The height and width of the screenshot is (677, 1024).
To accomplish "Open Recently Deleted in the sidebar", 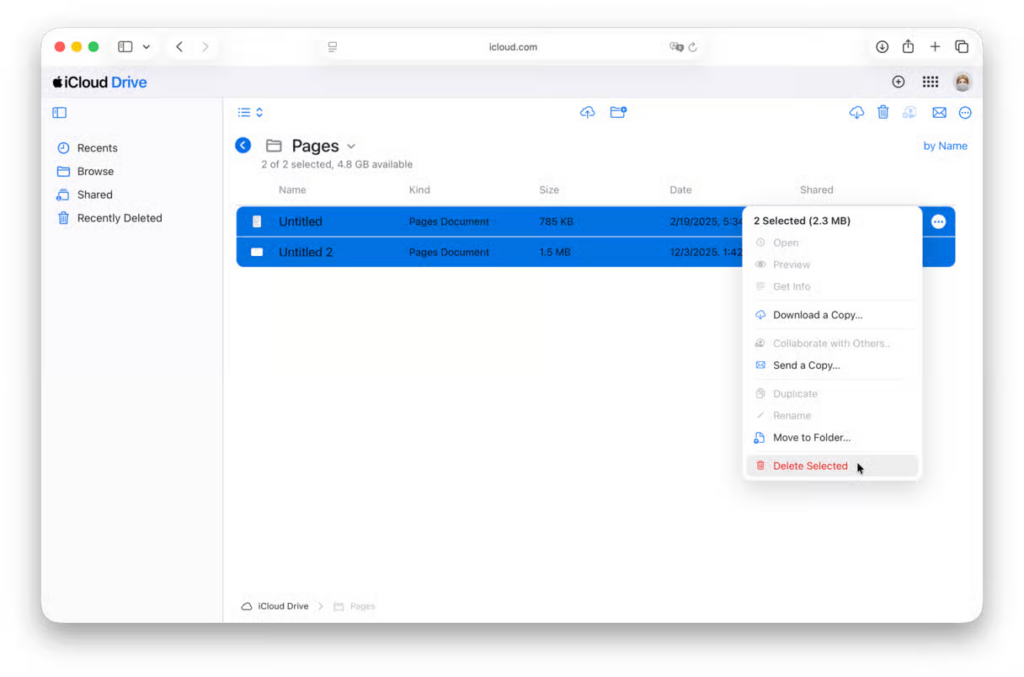I will pos(119,218).
